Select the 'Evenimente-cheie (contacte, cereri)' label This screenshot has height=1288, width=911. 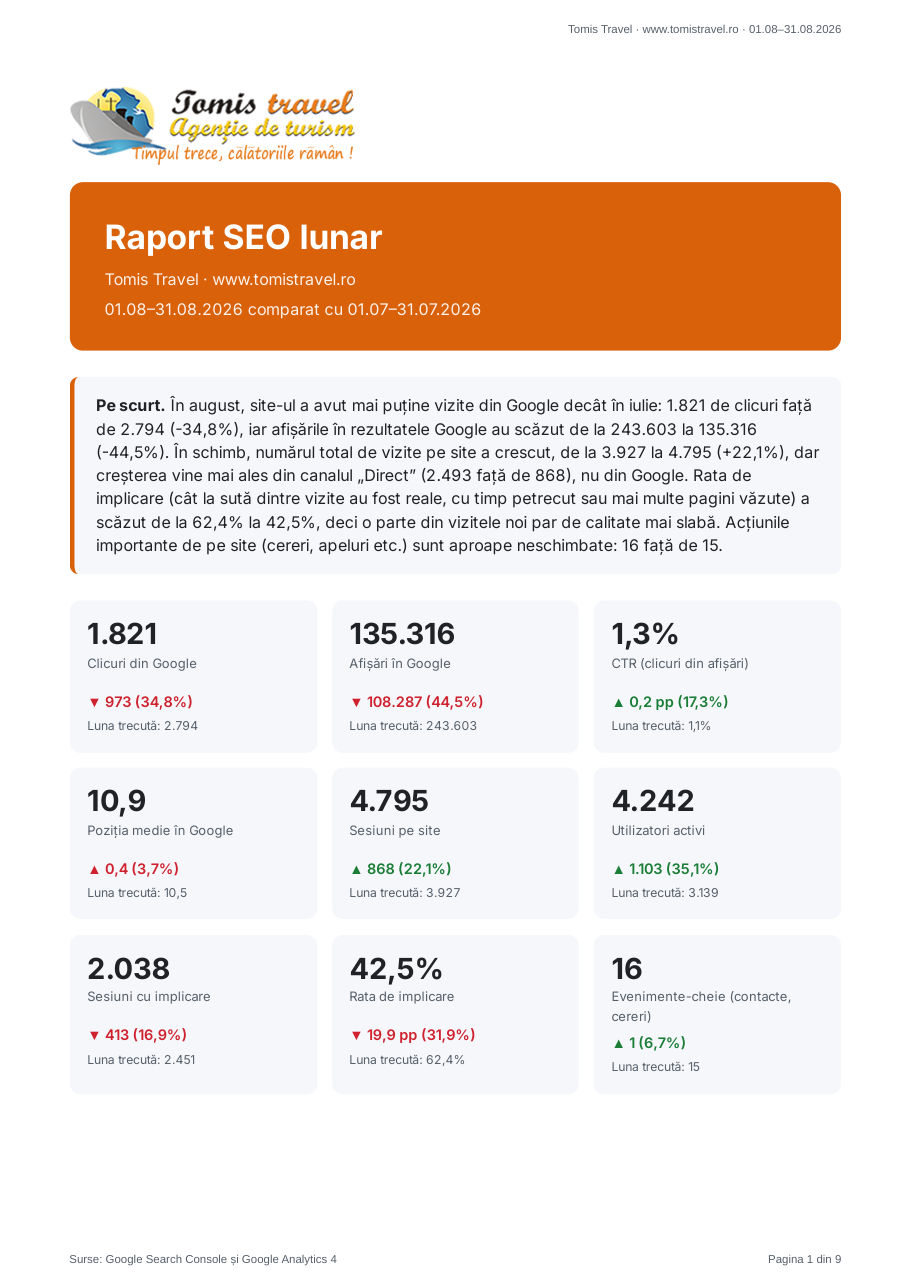[x=702, y=1006]
